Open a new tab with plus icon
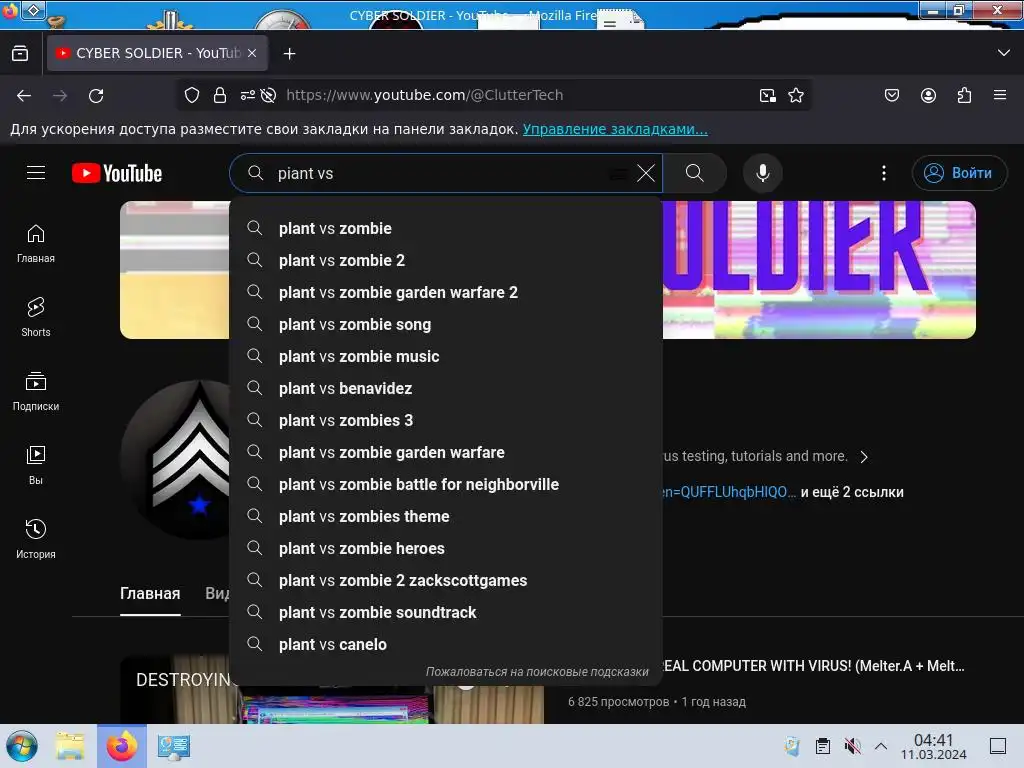1024x768 pixels. (x=289, y=54)
